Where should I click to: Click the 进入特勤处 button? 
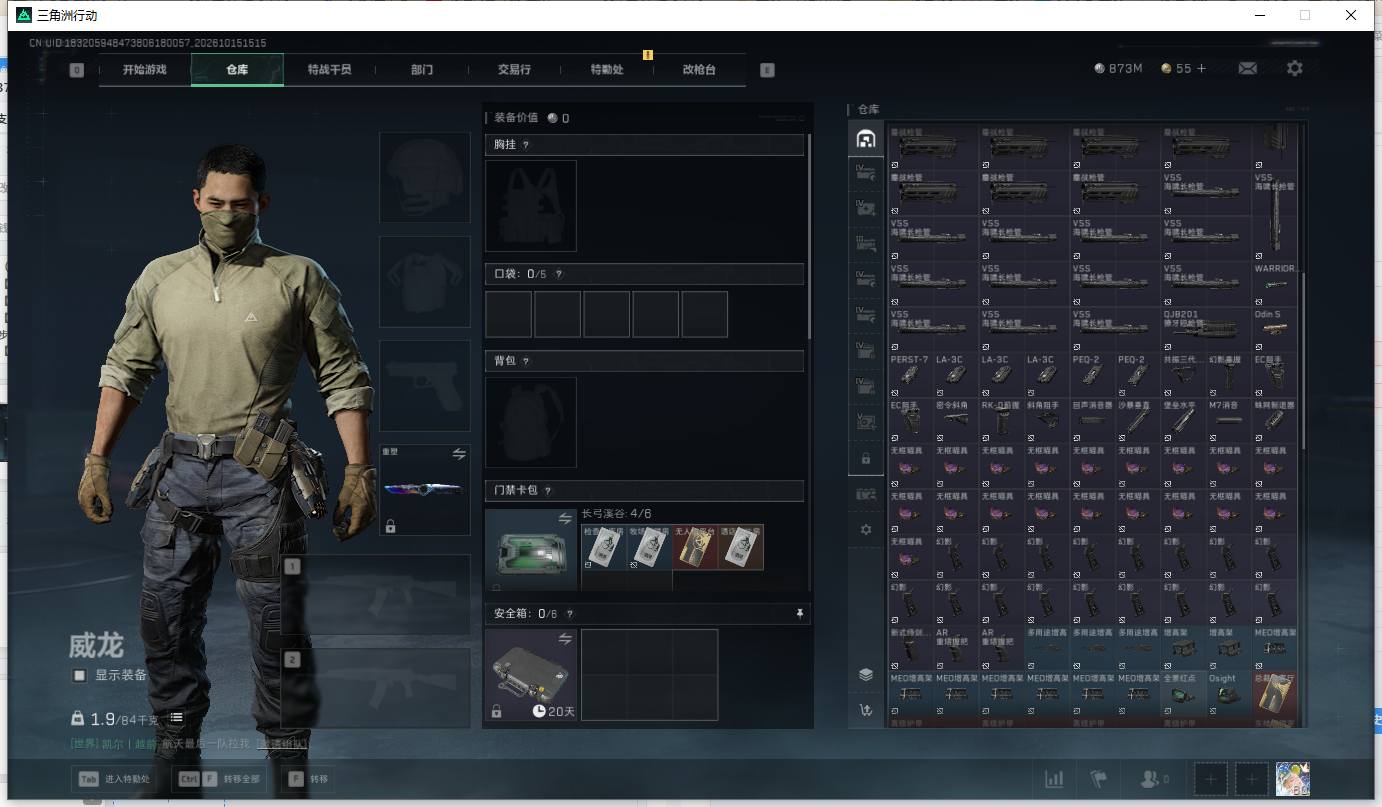click(x=115, y=779)
